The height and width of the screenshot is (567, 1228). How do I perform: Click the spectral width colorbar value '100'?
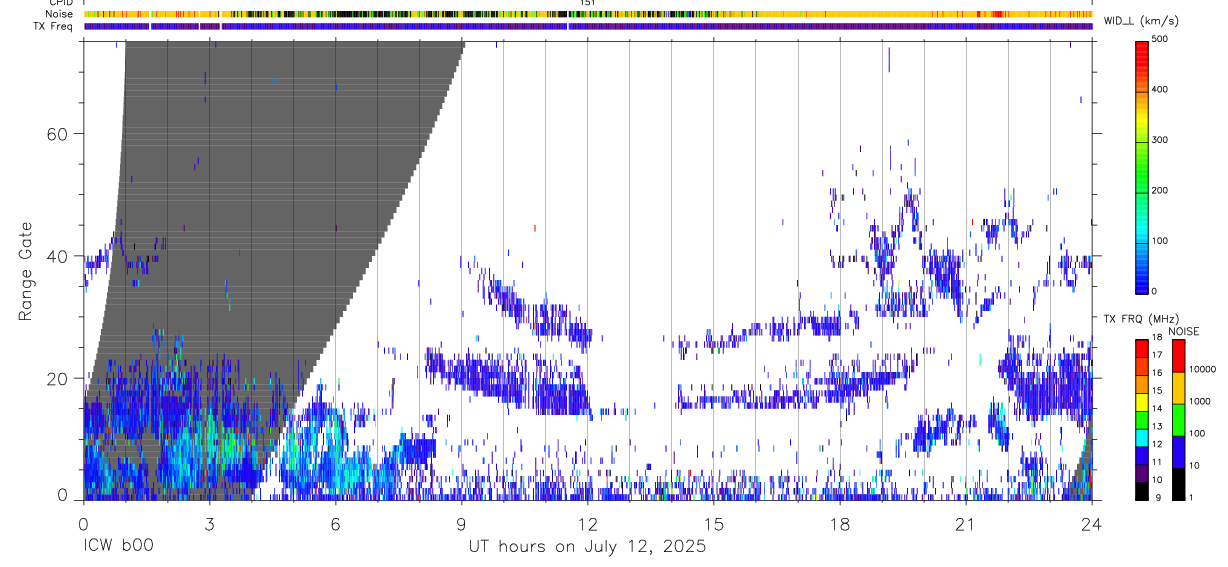tap(1160, 240)
